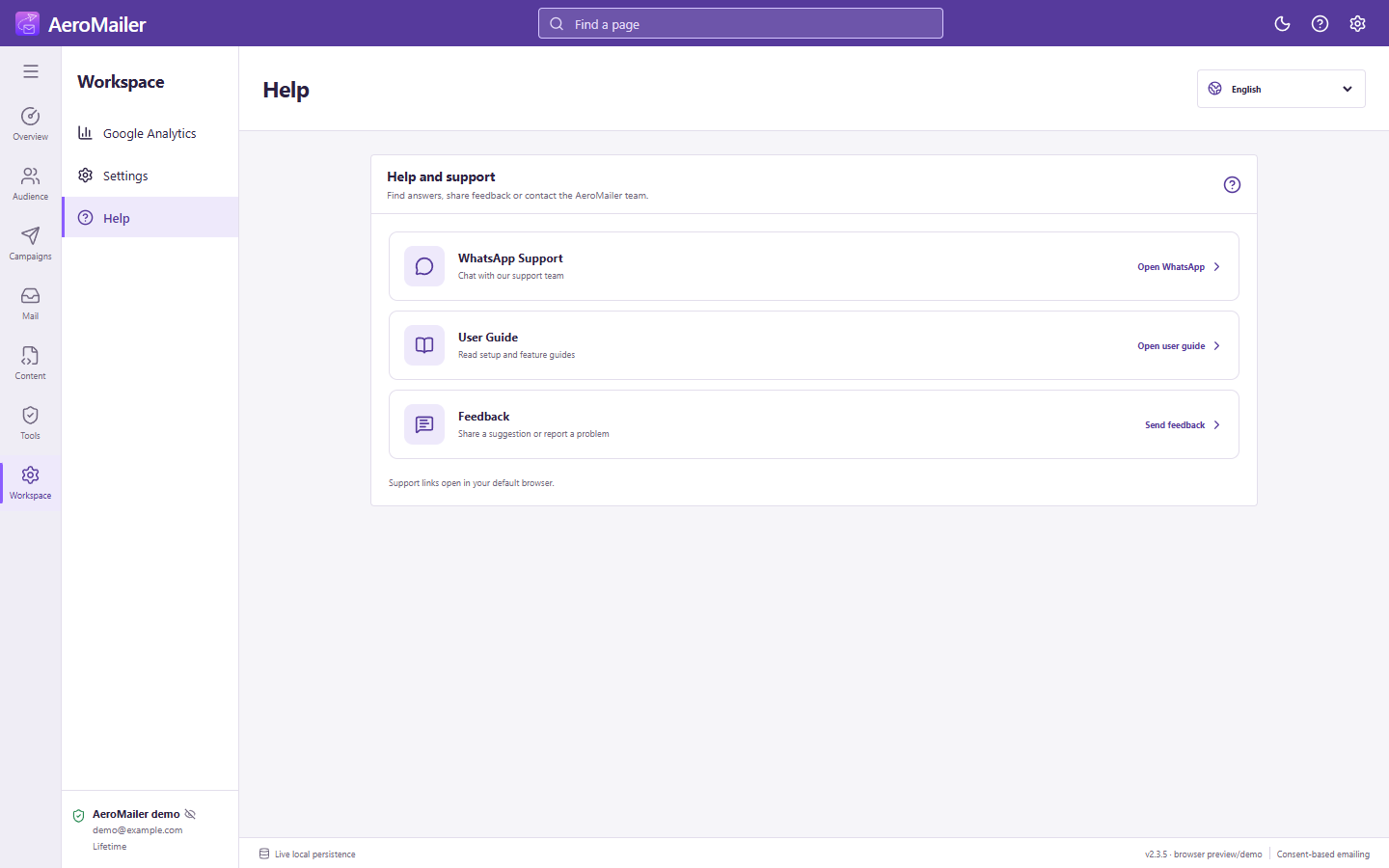The height and width of the screenshot is (868, 1389).
Task: Click User Guide book icon
Action: [x=424, y=345]
